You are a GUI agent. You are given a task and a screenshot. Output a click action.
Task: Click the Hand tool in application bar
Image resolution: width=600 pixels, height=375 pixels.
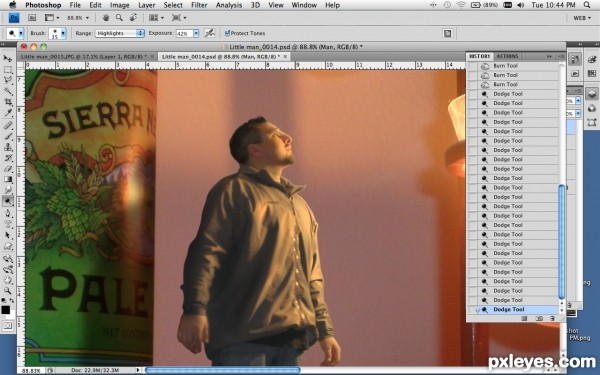[106, 18]
